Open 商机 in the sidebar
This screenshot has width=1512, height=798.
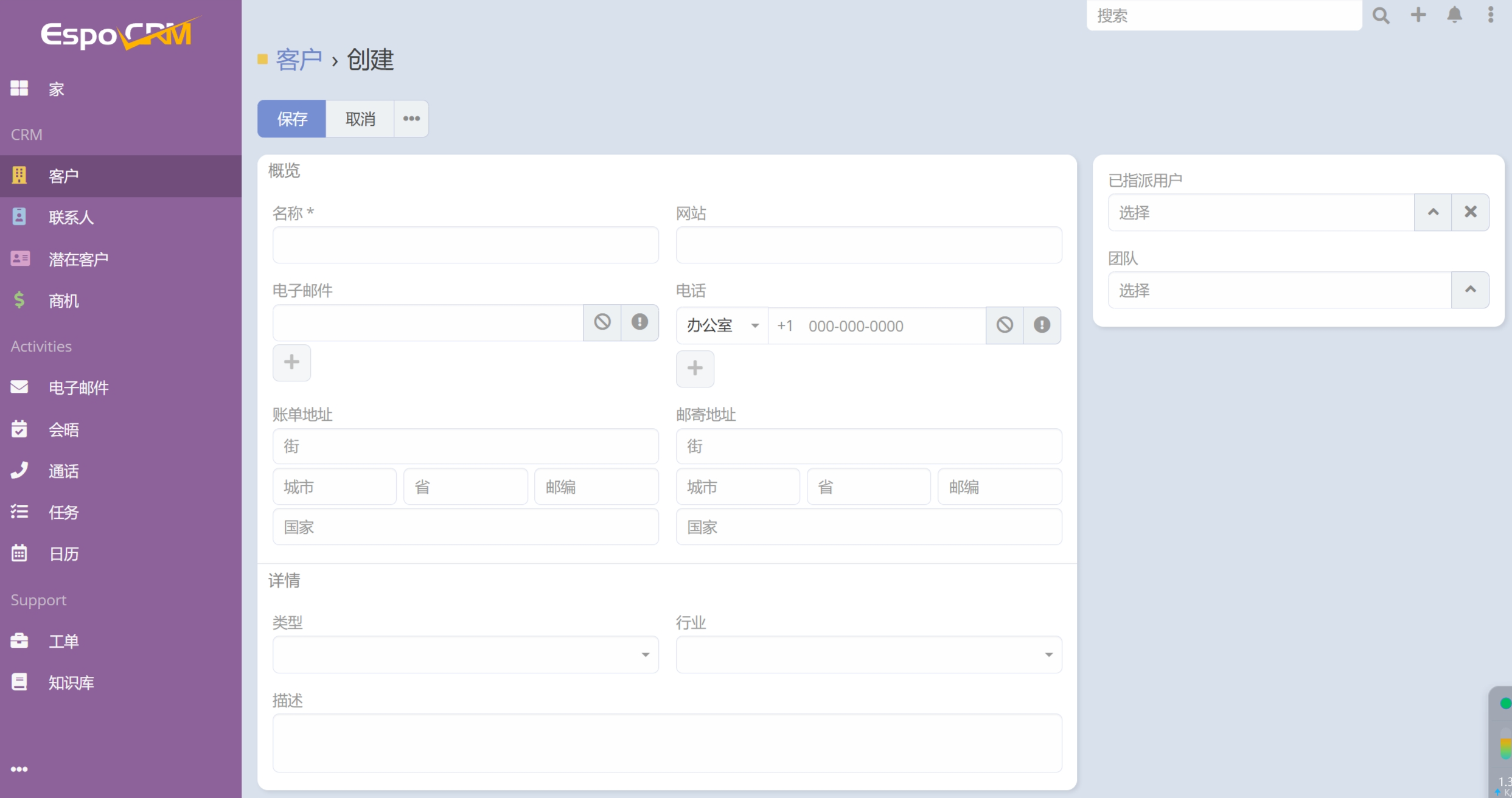pos(64,300)
